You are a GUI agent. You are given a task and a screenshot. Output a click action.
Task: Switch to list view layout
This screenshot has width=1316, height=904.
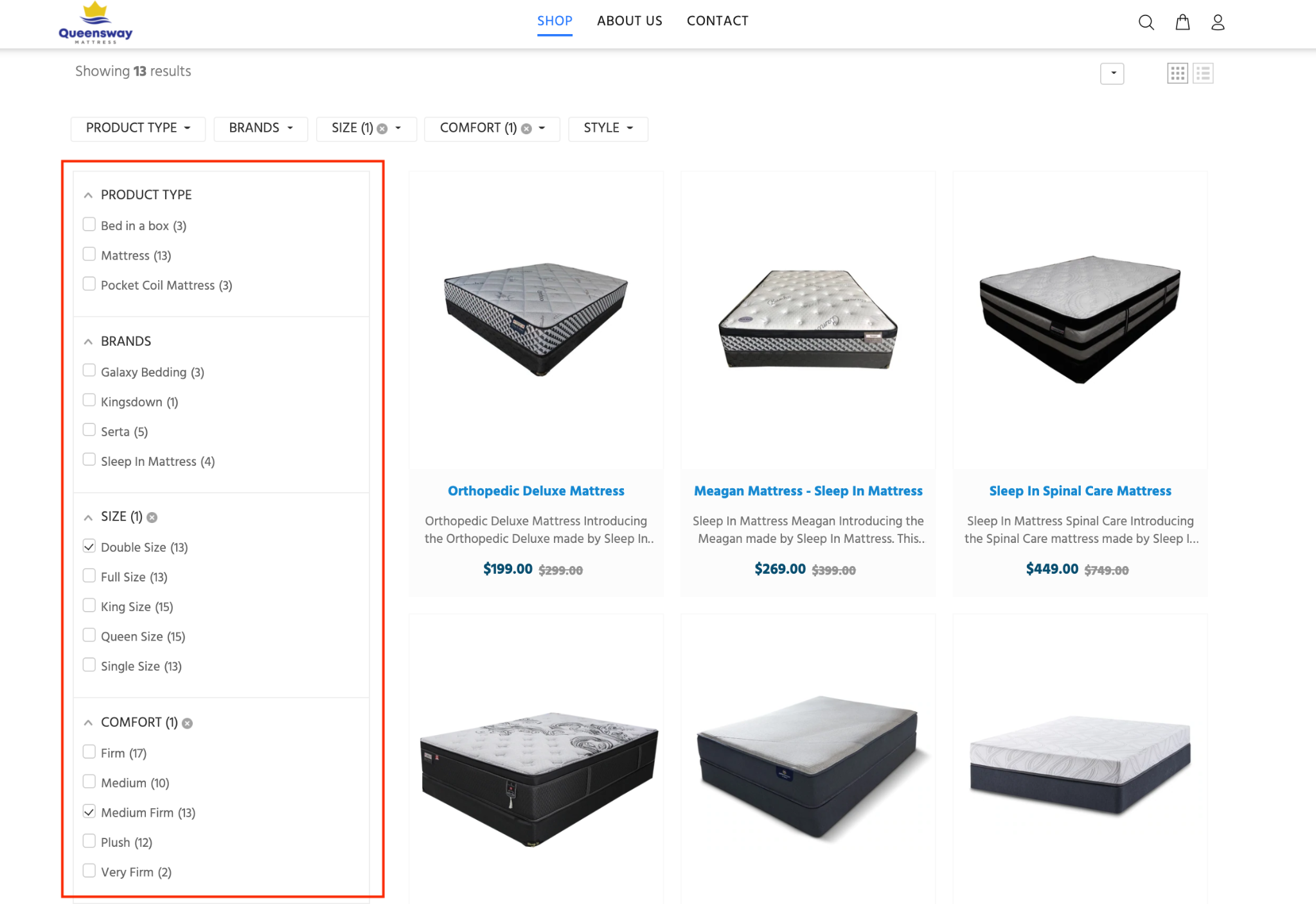coord(1204,73)
